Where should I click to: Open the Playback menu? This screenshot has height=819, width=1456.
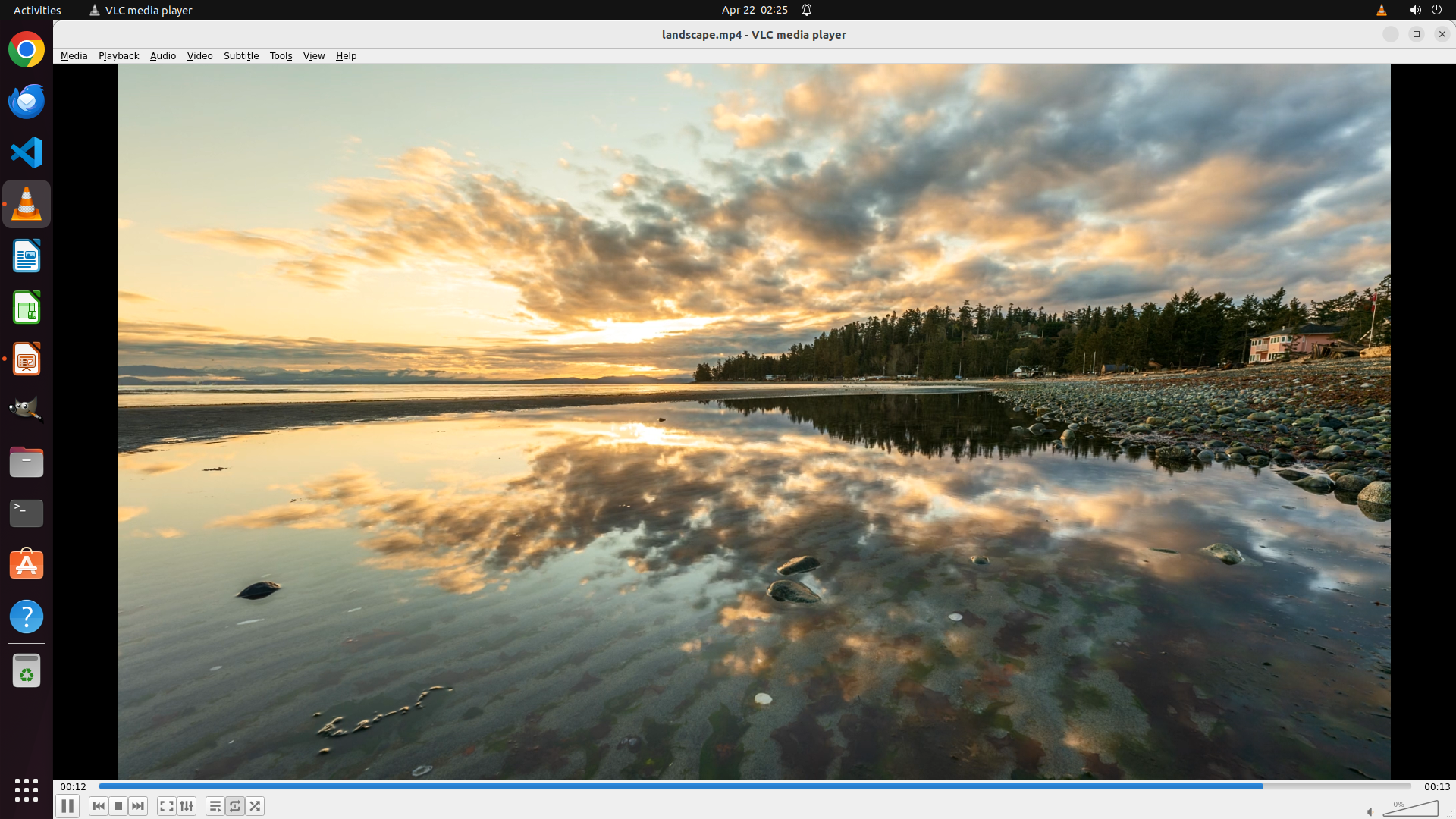pyautogui.click(x=118, y=55)
